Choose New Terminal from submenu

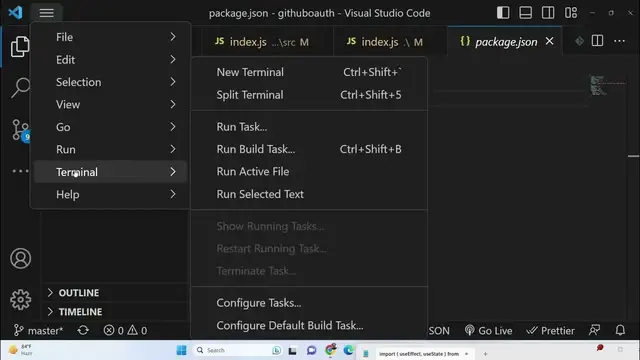pos(309,72)
